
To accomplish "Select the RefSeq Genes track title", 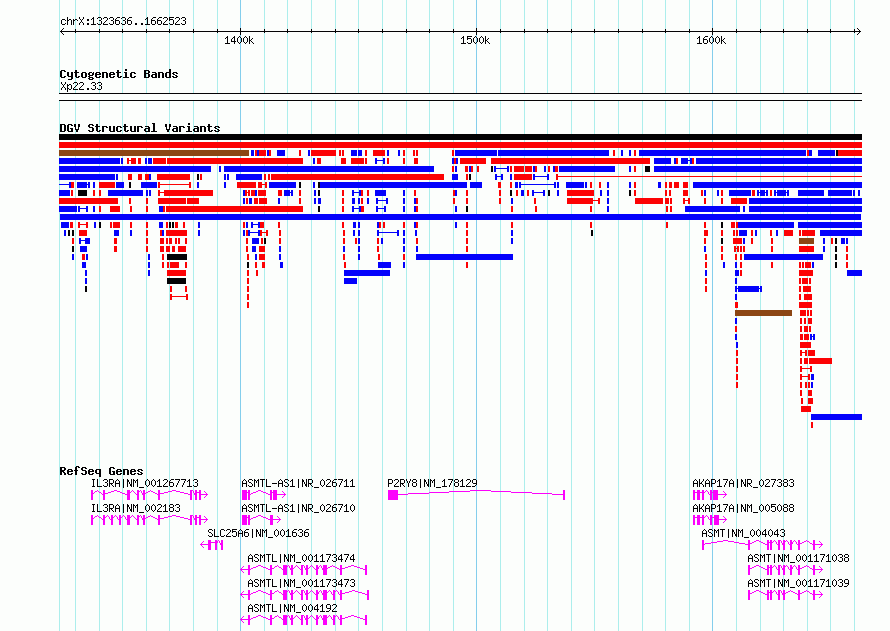I will coord(101,471).
